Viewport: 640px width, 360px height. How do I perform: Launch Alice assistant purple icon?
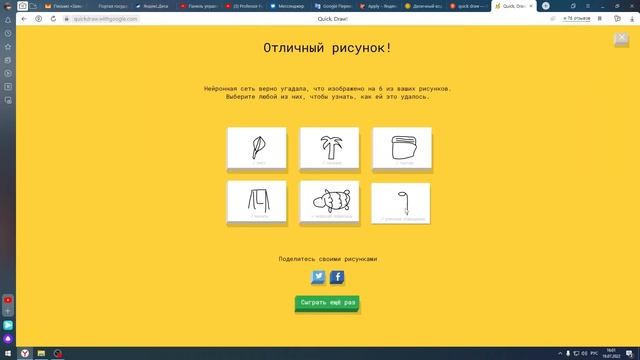point(8,339)
